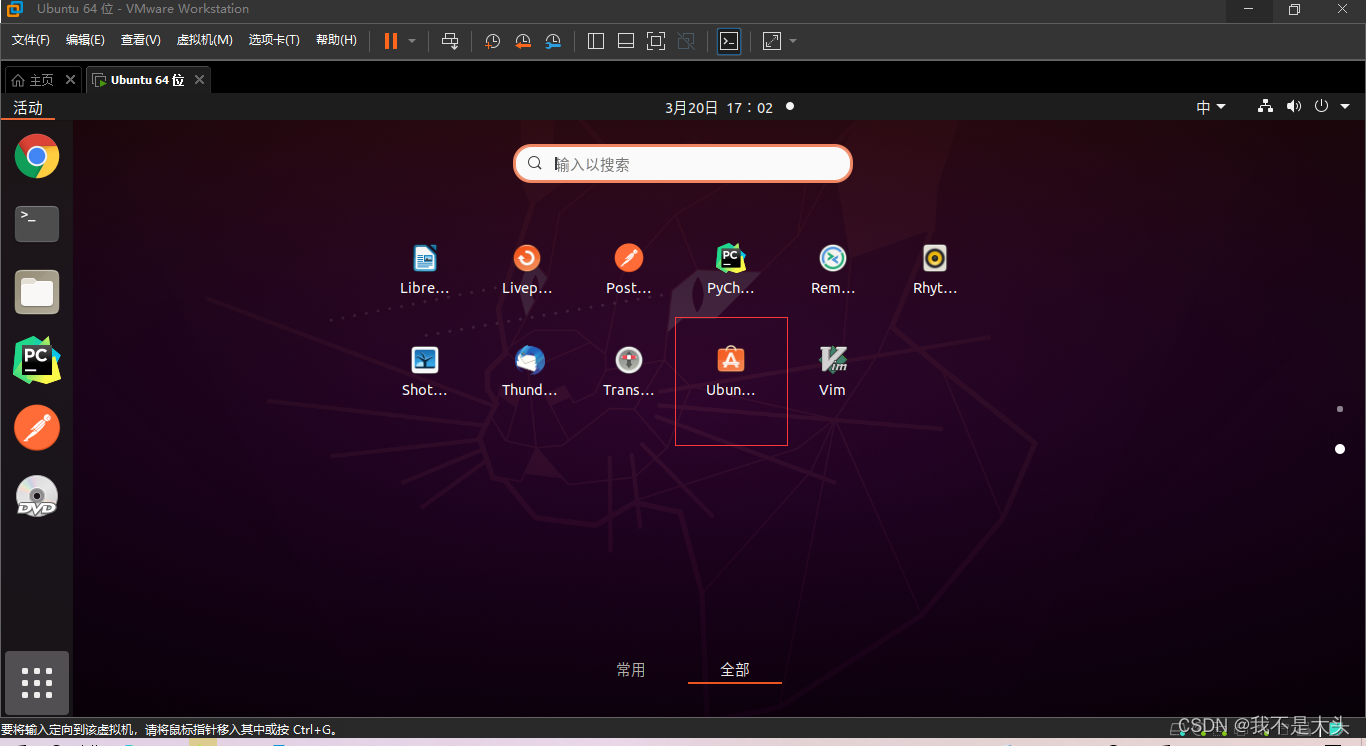Select the second app page dot
Viewport: 1366px width, 746px height.
point(1340,449)
